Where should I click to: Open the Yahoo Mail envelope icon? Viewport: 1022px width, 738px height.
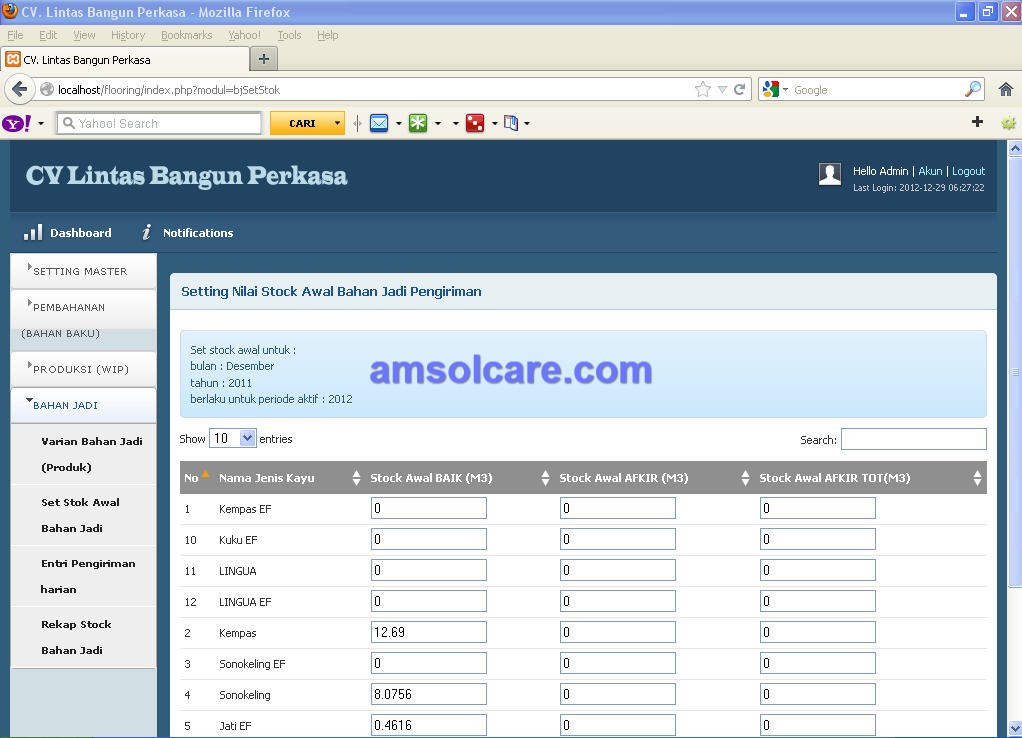pos(379,123)
